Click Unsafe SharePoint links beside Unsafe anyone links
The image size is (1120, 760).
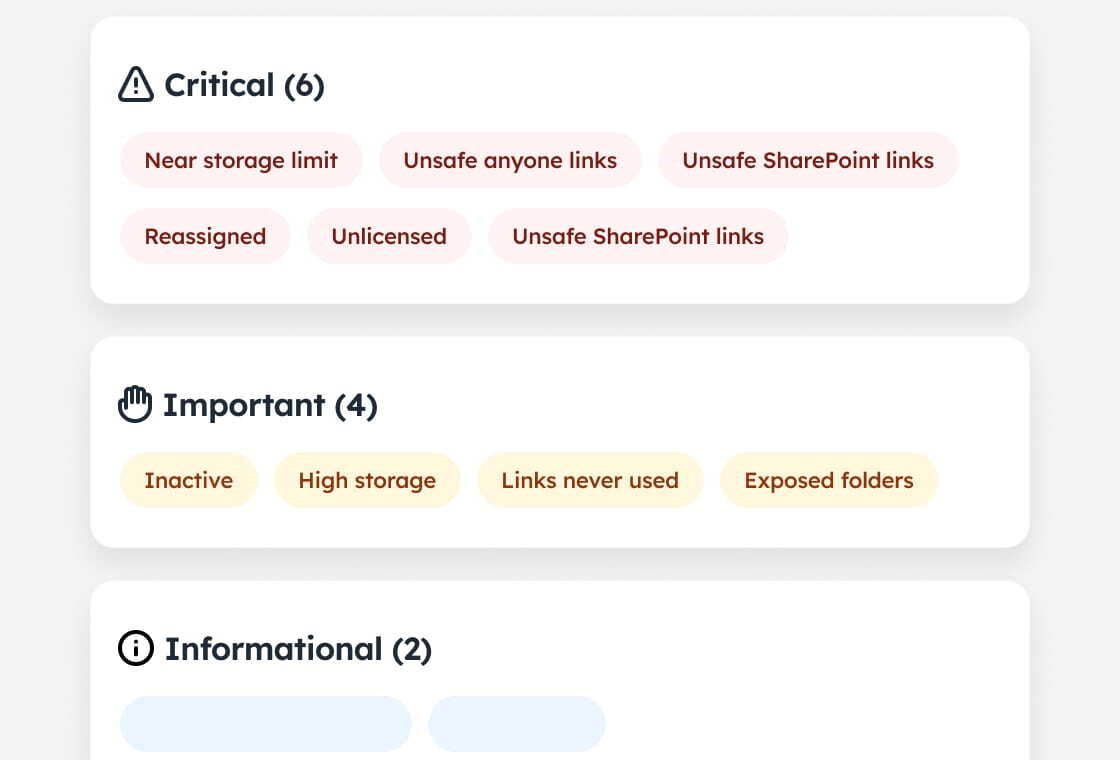pyautogui.click(x=808, y=160)
